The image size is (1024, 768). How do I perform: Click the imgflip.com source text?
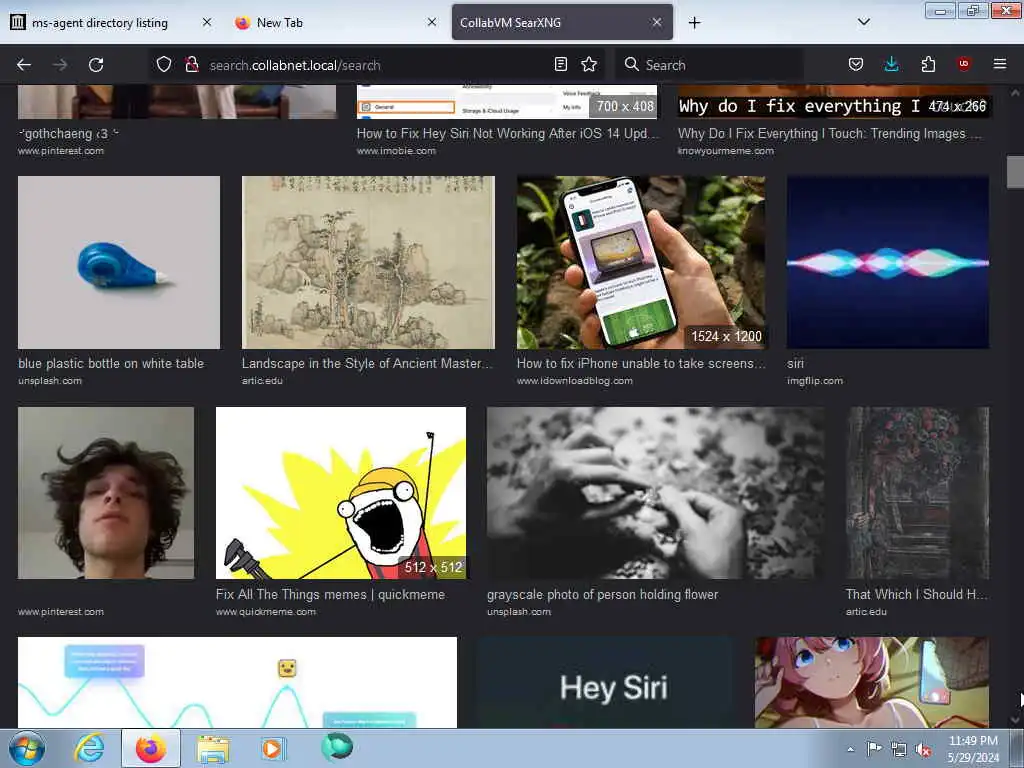tap(814, 381)
